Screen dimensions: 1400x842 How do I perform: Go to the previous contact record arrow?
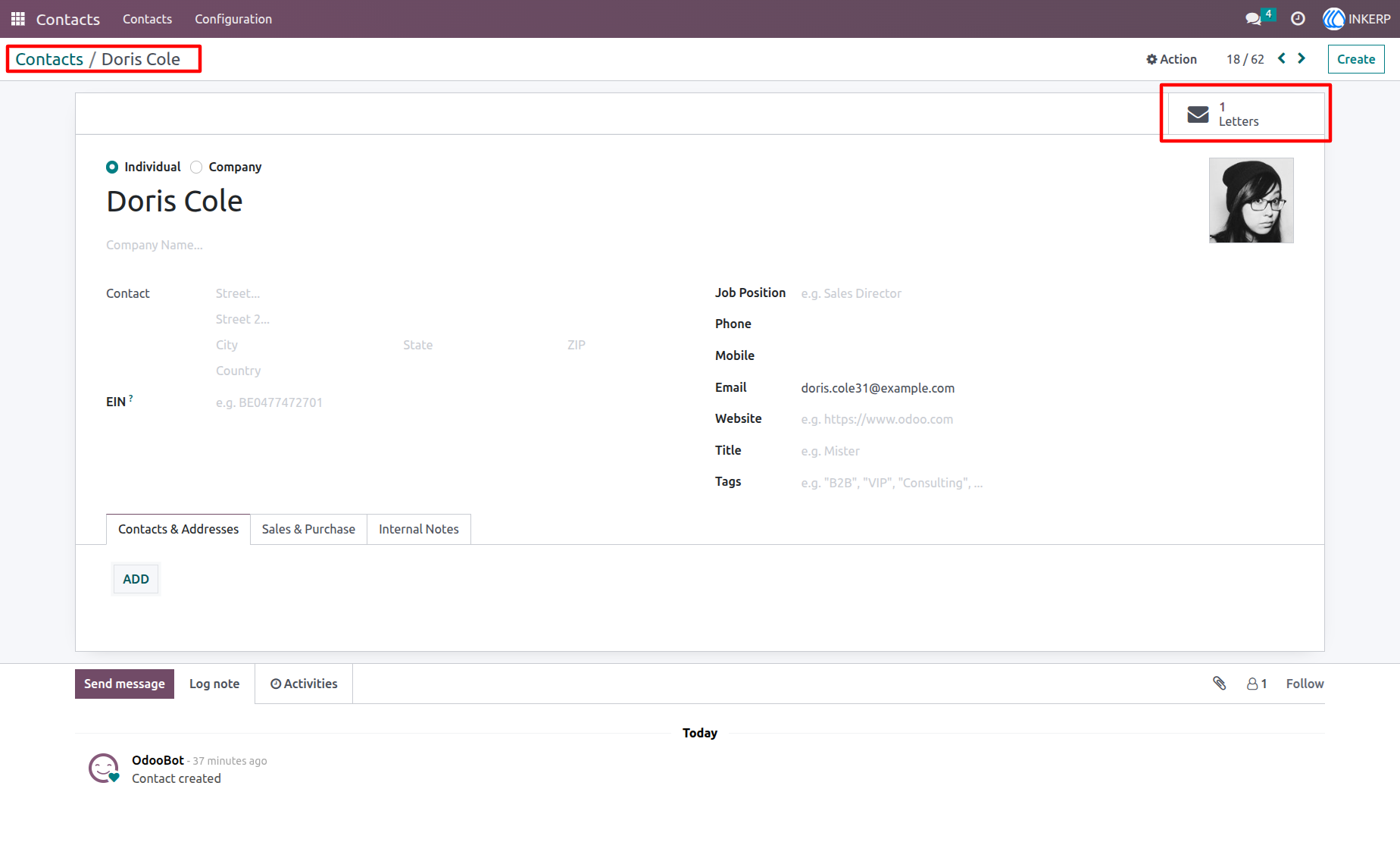pos(1282,58)
